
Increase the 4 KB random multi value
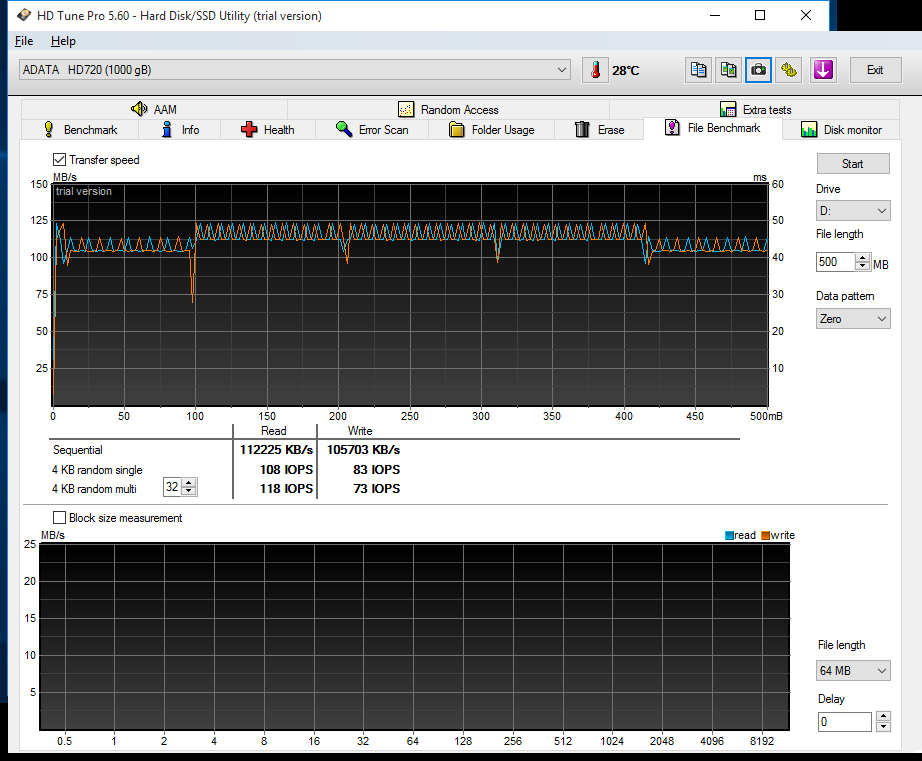[190, 484]
